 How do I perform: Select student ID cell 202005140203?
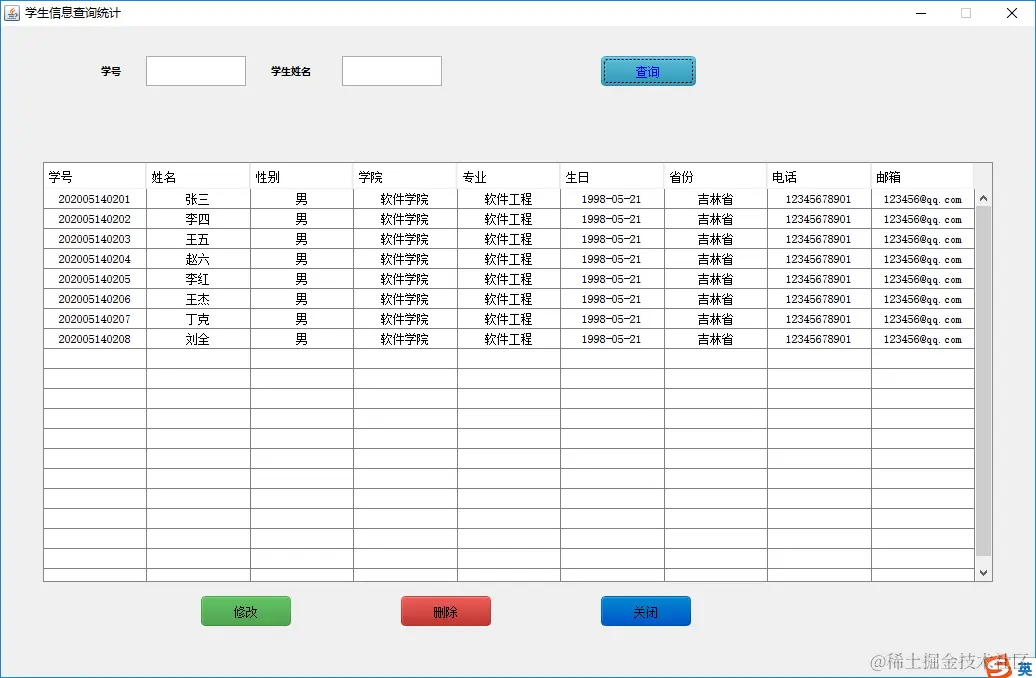click(x=94, y=239)
